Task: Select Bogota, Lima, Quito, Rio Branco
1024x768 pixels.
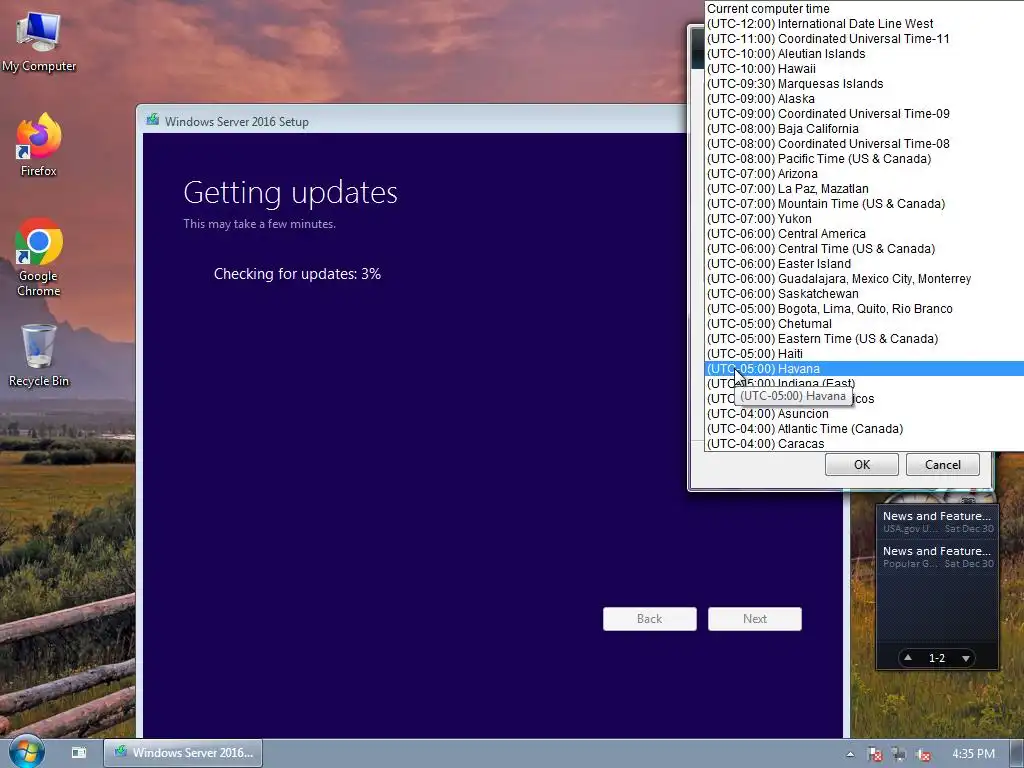Action: [865, 309]
